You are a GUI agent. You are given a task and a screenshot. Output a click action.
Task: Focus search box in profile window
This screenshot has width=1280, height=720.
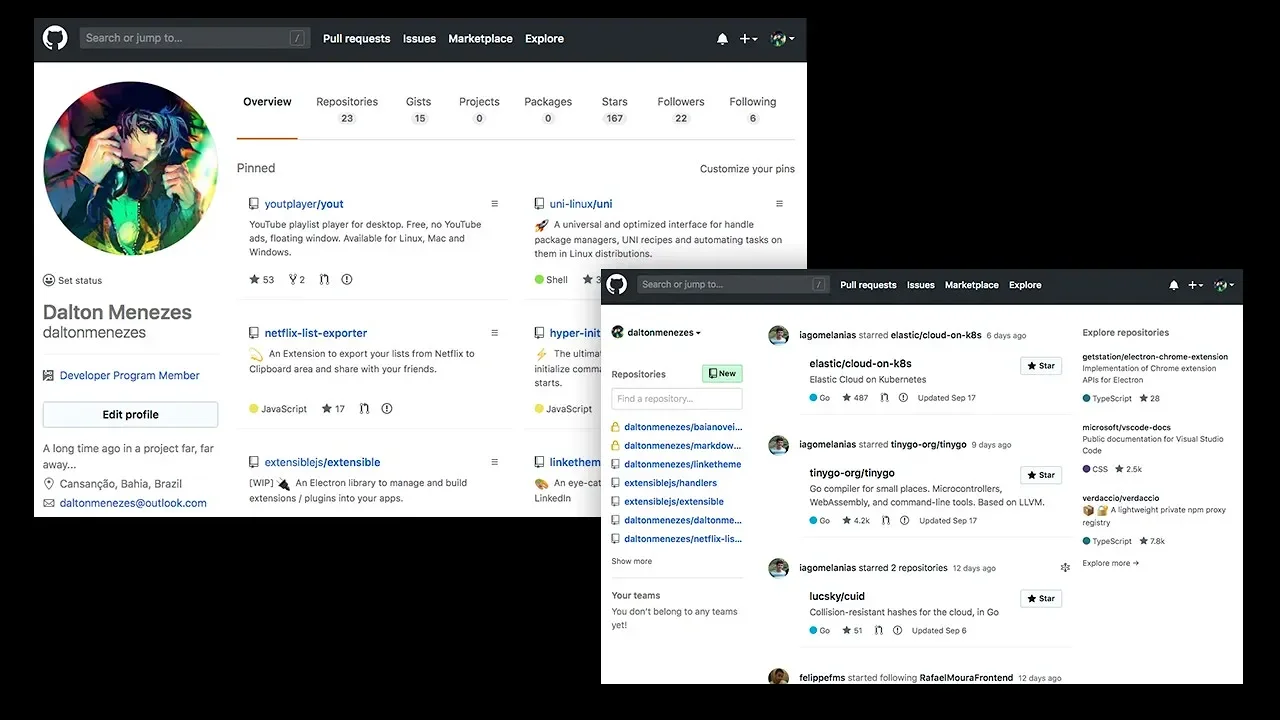(x=193, y=38)
